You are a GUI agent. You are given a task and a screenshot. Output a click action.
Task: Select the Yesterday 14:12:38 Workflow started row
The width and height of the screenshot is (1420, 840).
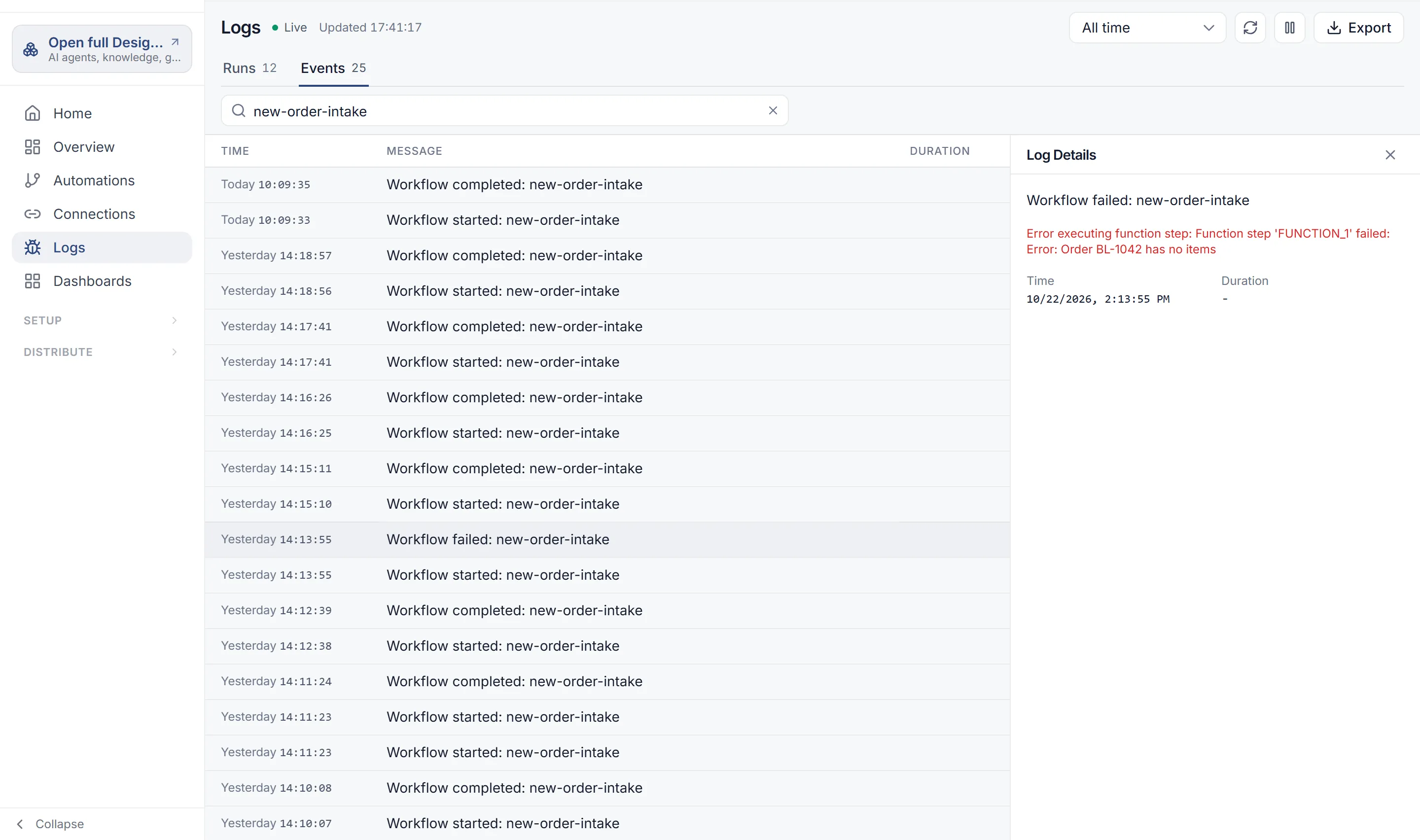click(x=607, y=646)
